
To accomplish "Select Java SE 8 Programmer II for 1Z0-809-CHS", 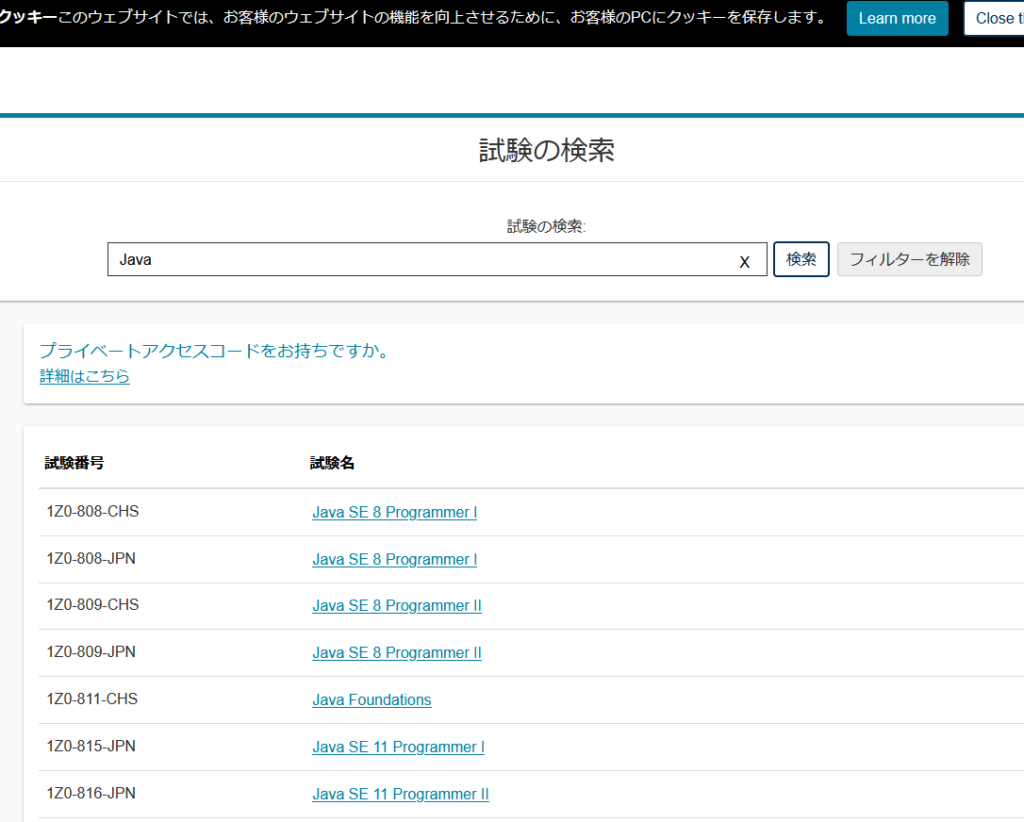I will coord(396,606).
